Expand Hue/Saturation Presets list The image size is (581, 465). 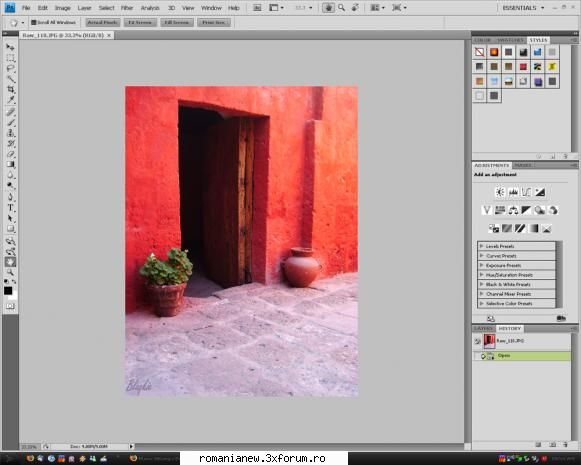coord(482,275)
